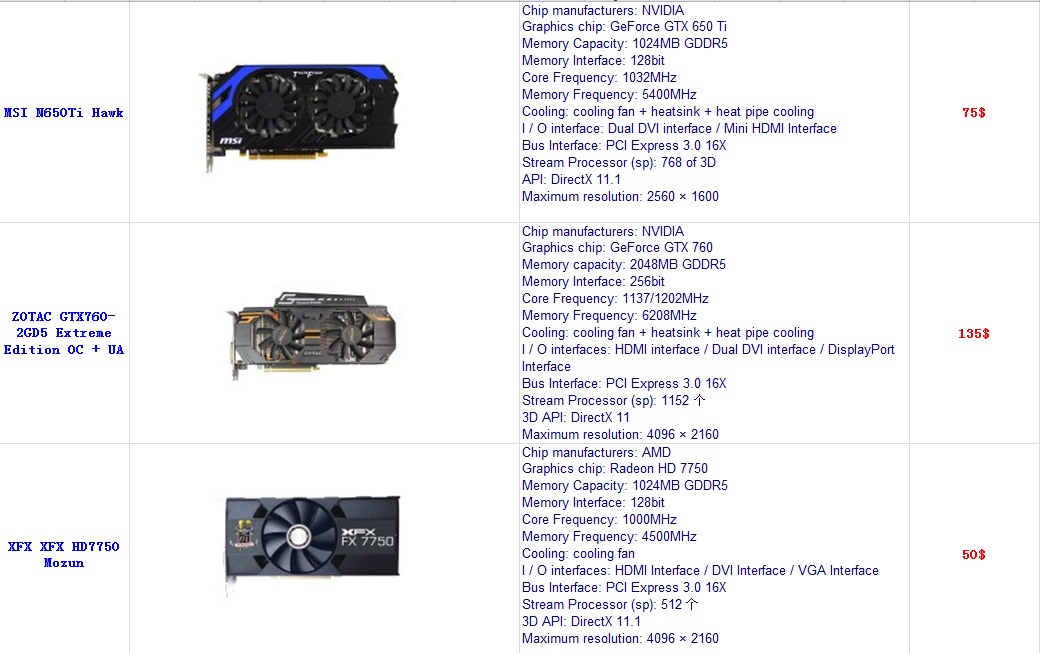Click the 135$ price
Viewport: 1040px width, 653px height.
(x=974, y=333)
